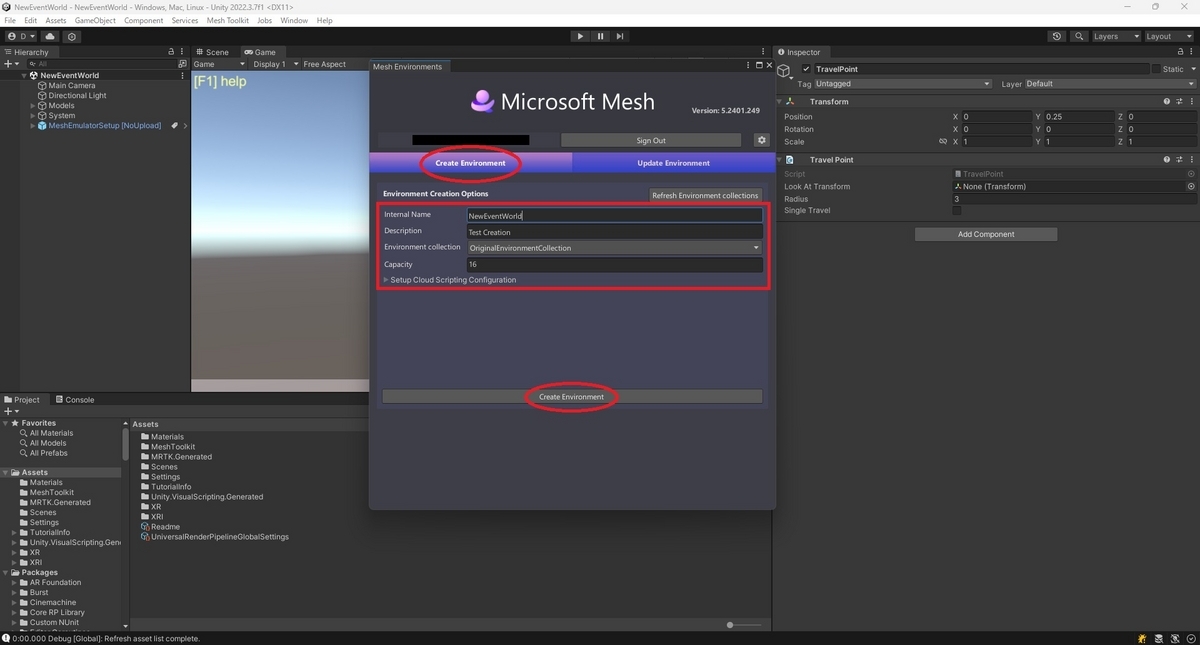Click the Mesh Environments settings gear icon
This screenshot has width=1200, height=645.
pyautogui.click(x=761, y=140)
